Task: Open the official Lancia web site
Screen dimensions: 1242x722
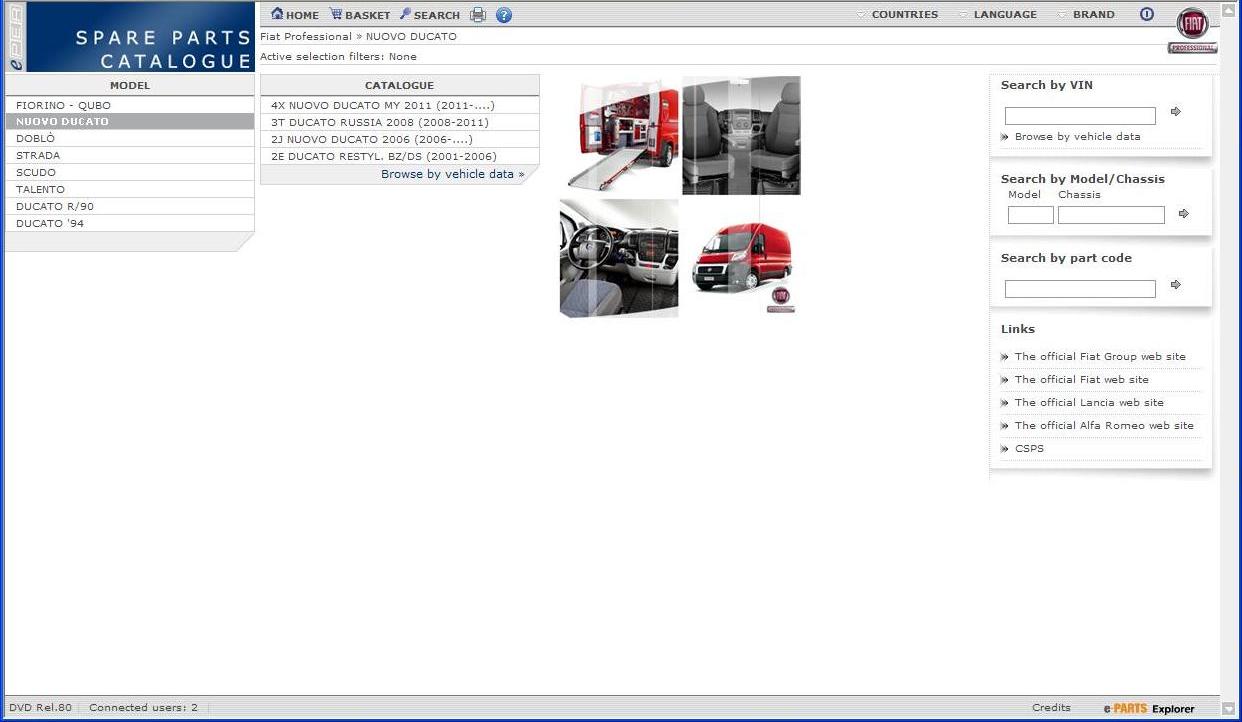Action: point(1089,403)
